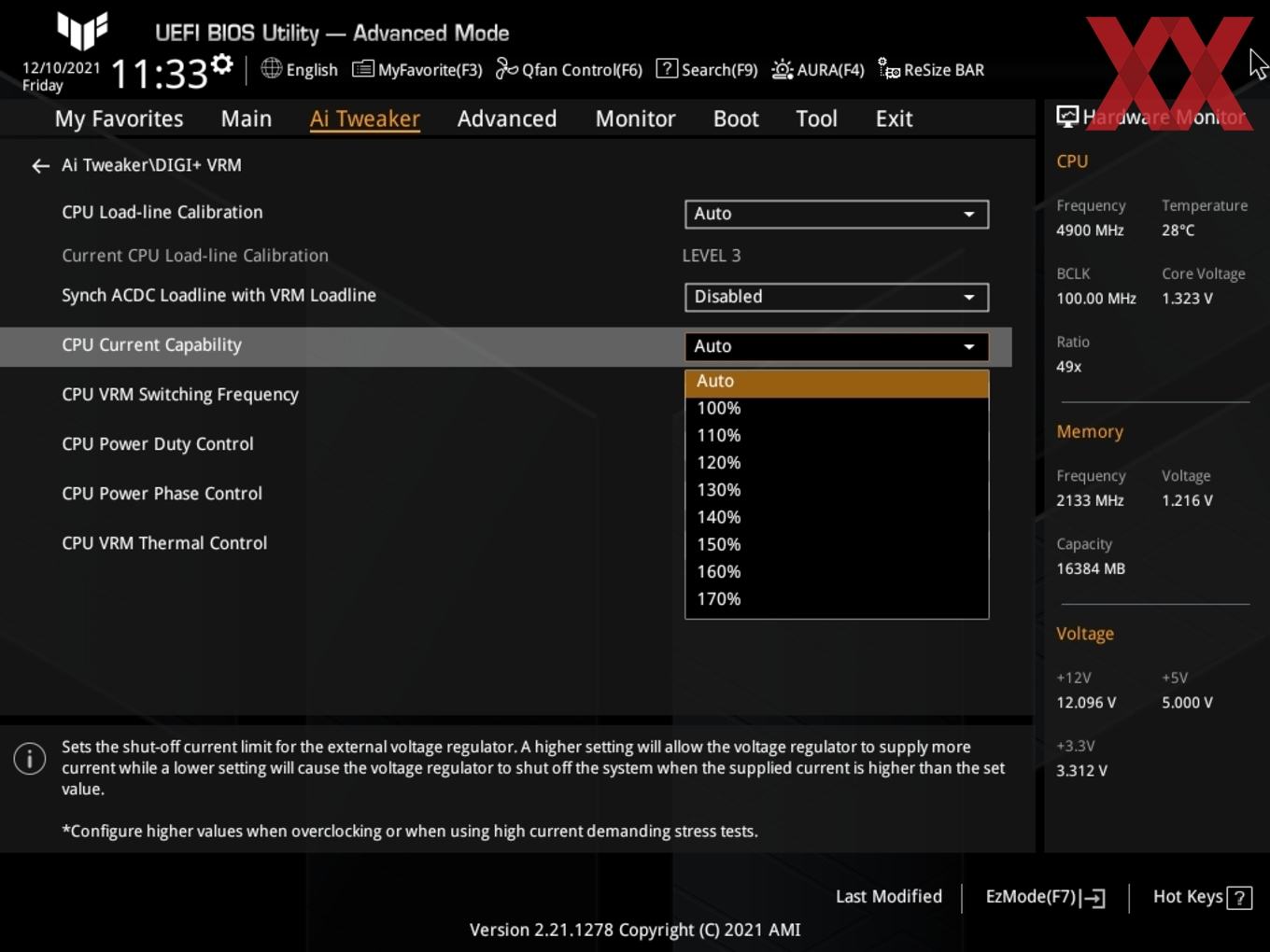
Task: Click the 12/10/2021 date
Action: [x=61, y=68]
